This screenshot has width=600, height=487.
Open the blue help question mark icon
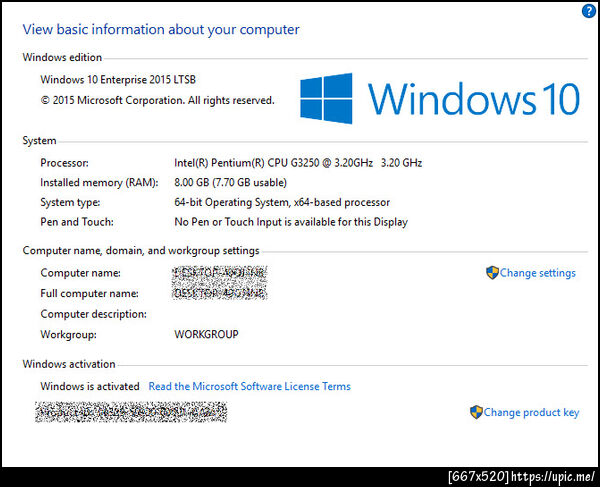click(589, 11)
